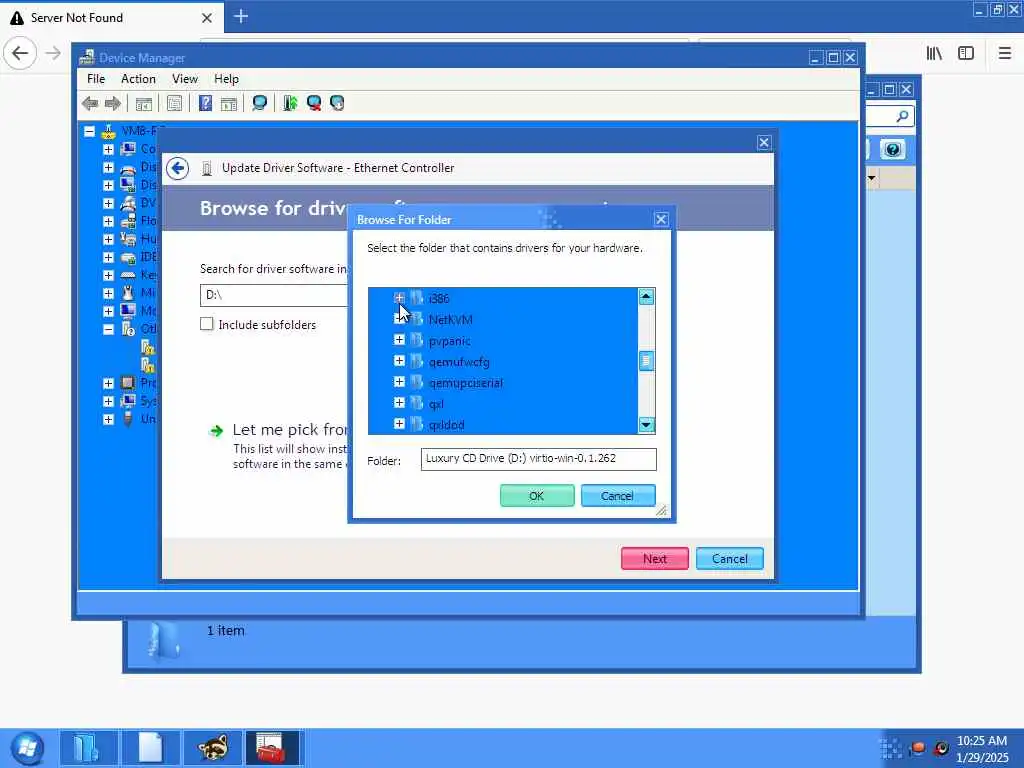This screenshot has width=1024, height=768.
Task: Expand the Keyboards node in Device Manager
Action: click(x=108, y=275)
